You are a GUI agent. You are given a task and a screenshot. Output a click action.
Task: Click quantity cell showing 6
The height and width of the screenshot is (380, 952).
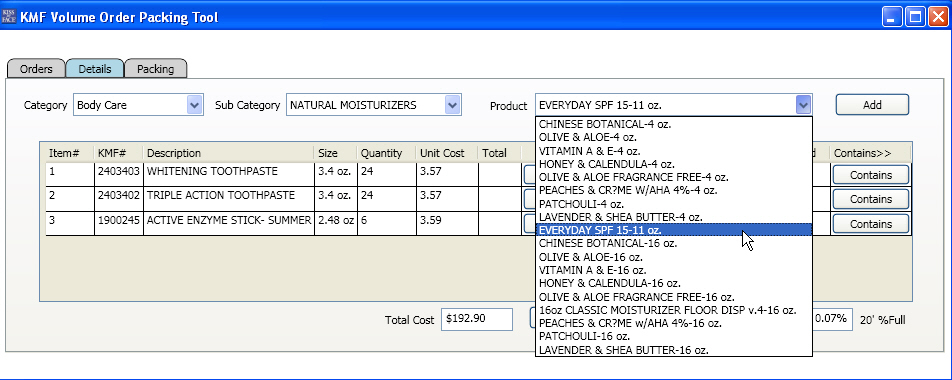point(387,223)
